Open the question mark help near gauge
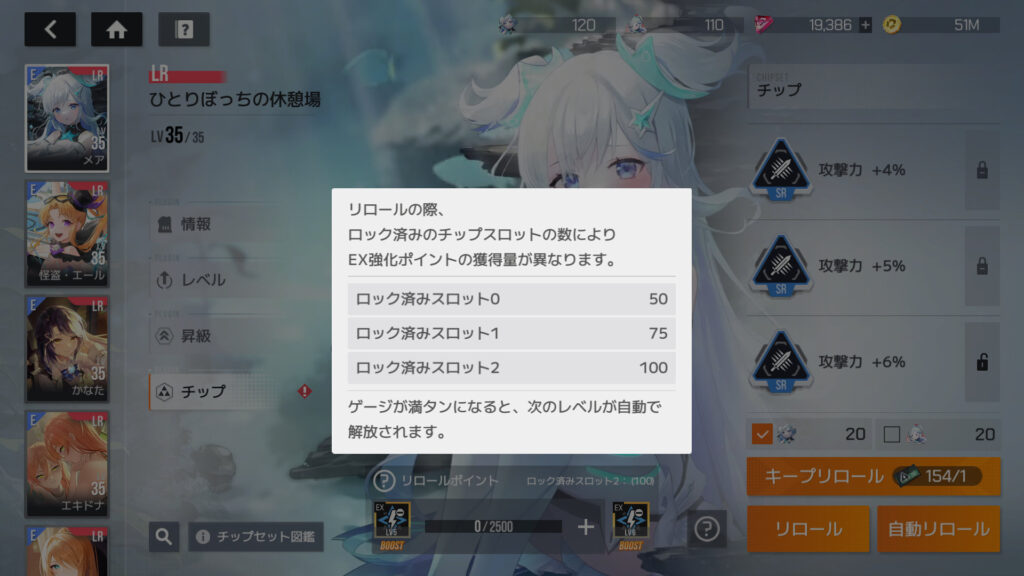The image size is (1024, 576). [x=707, y=528]
